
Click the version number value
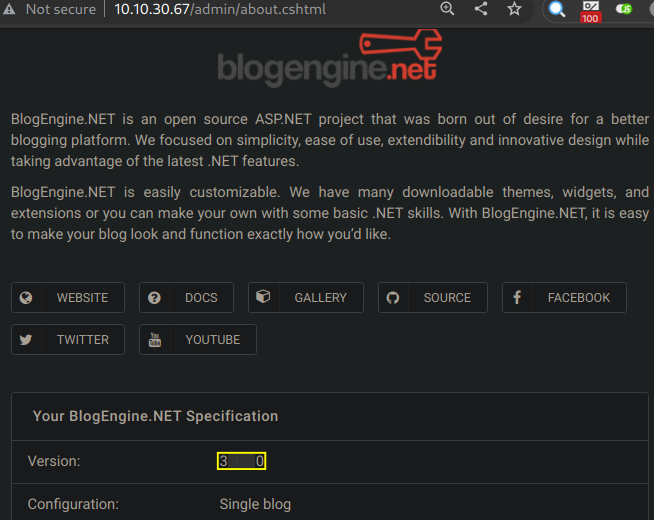coord(241,461)
